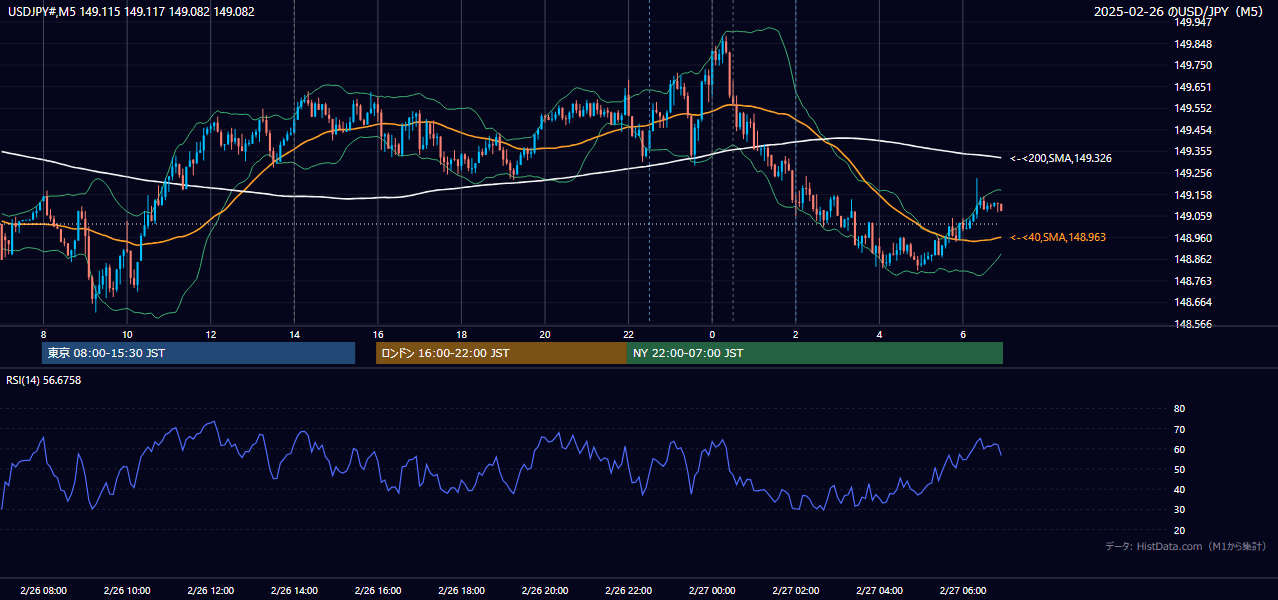This screenshot has width=1278, height=600.
Task: Open the データ: HistData.com source credit
Action: coord(1185,546)
